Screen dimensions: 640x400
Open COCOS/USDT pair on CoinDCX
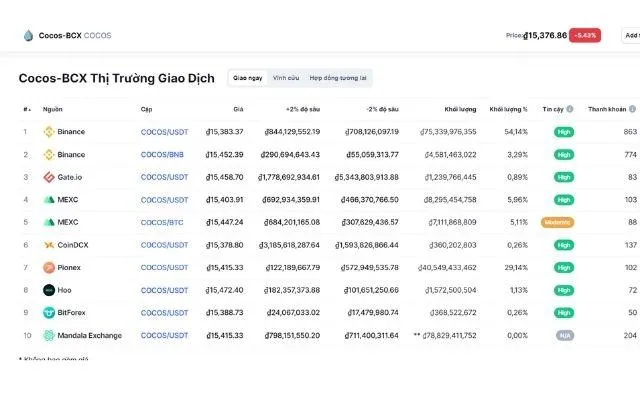tap(164, 245)
